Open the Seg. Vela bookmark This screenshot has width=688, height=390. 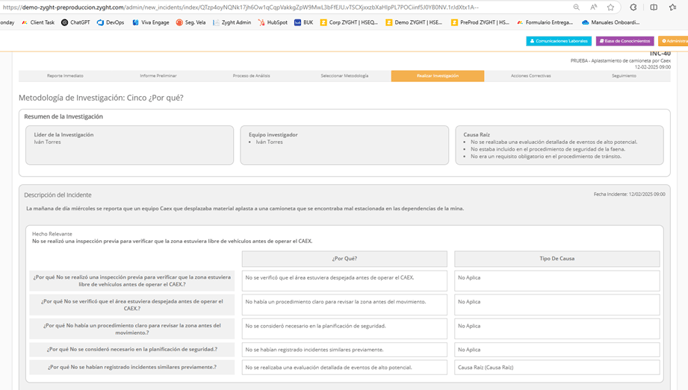(191, 22)
